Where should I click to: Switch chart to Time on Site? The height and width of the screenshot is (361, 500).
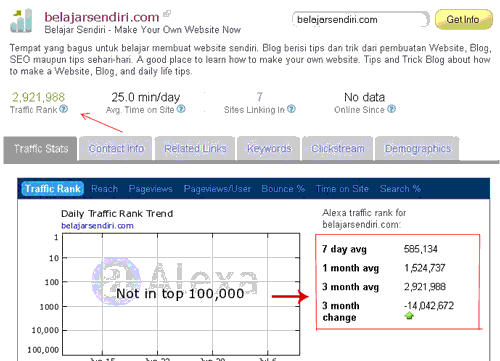(x=342, y=189)
